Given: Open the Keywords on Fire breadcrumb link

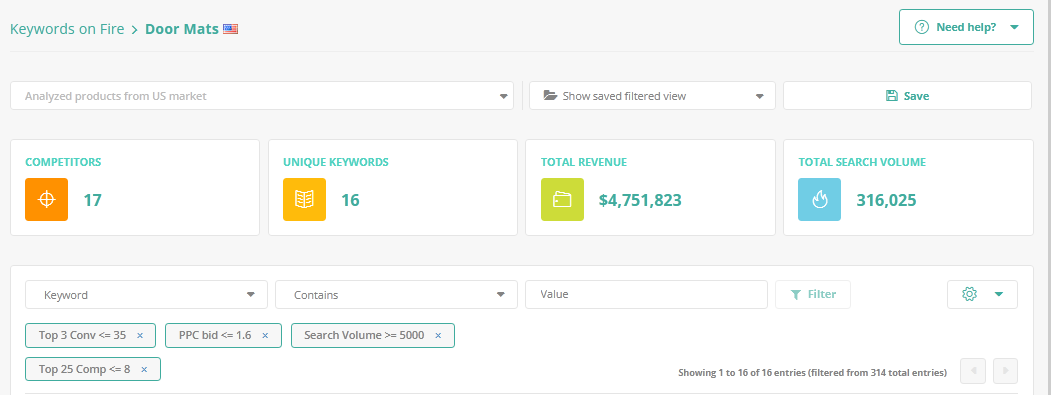Looking at the screenshot, I should point(67,29).
